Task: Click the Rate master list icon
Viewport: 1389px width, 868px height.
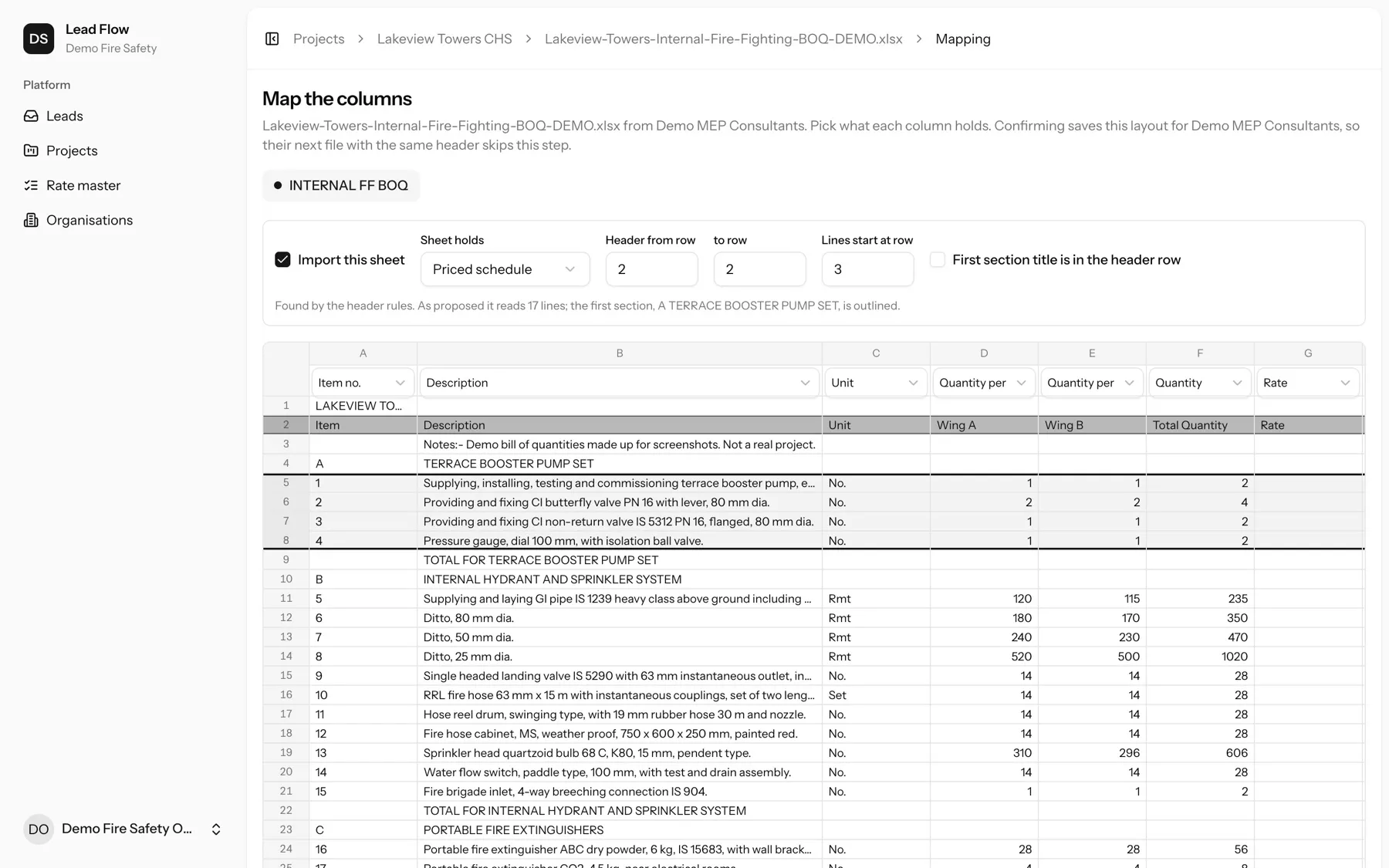Action: click(31, 185)
